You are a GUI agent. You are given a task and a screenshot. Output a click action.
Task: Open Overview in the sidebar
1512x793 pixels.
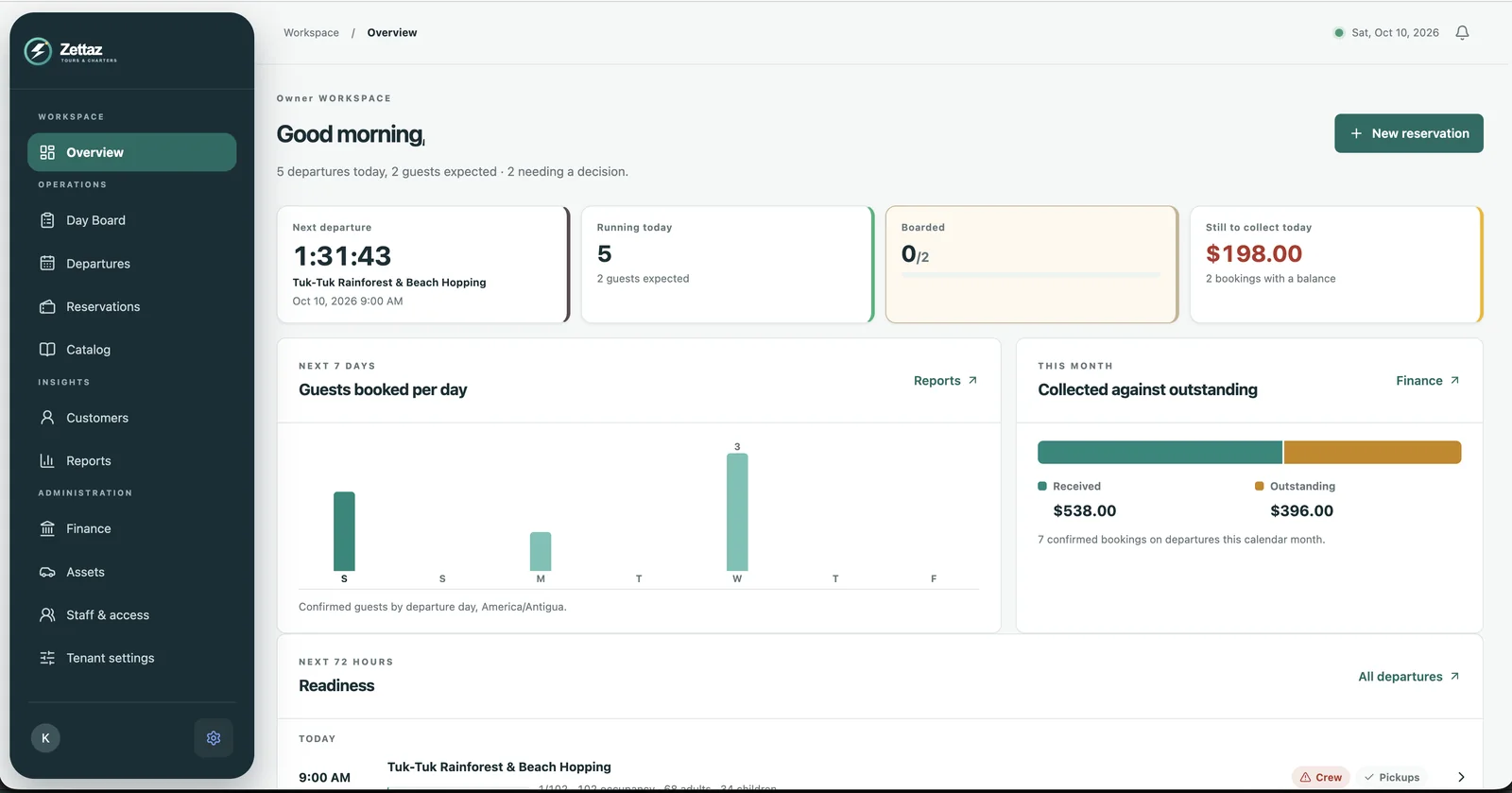click(x=131, y=152)
